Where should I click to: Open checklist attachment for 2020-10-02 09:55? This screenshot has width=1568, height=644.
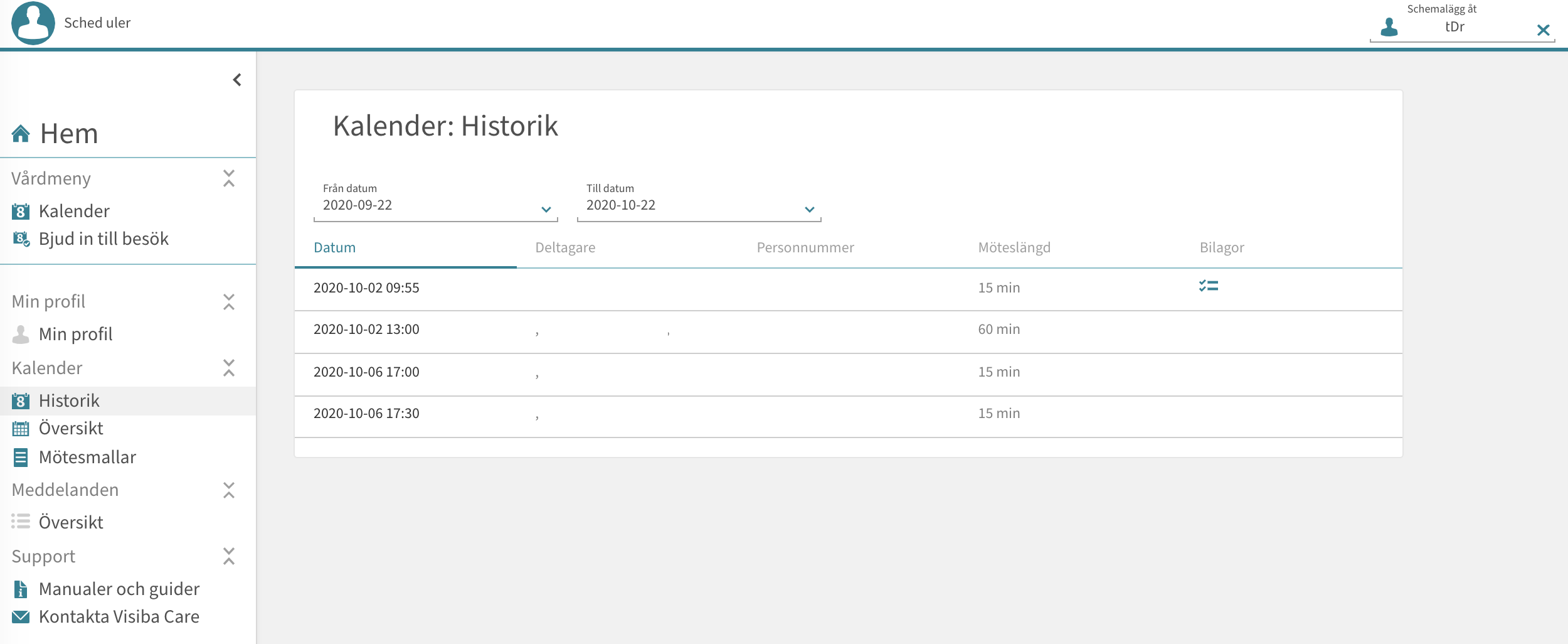point(1209,286)
